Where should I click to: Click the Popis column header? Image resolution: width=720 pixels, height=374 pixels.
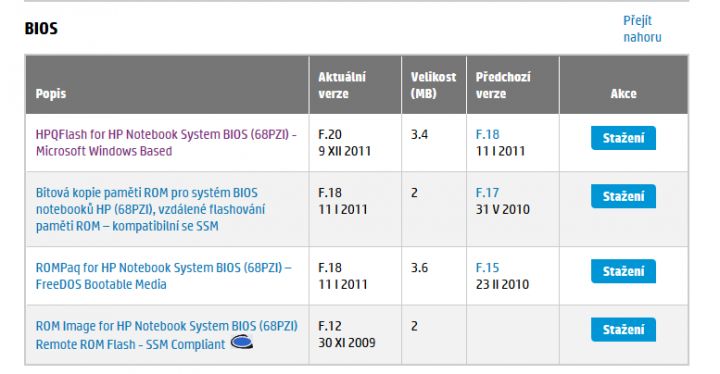[x=51, y=93]
